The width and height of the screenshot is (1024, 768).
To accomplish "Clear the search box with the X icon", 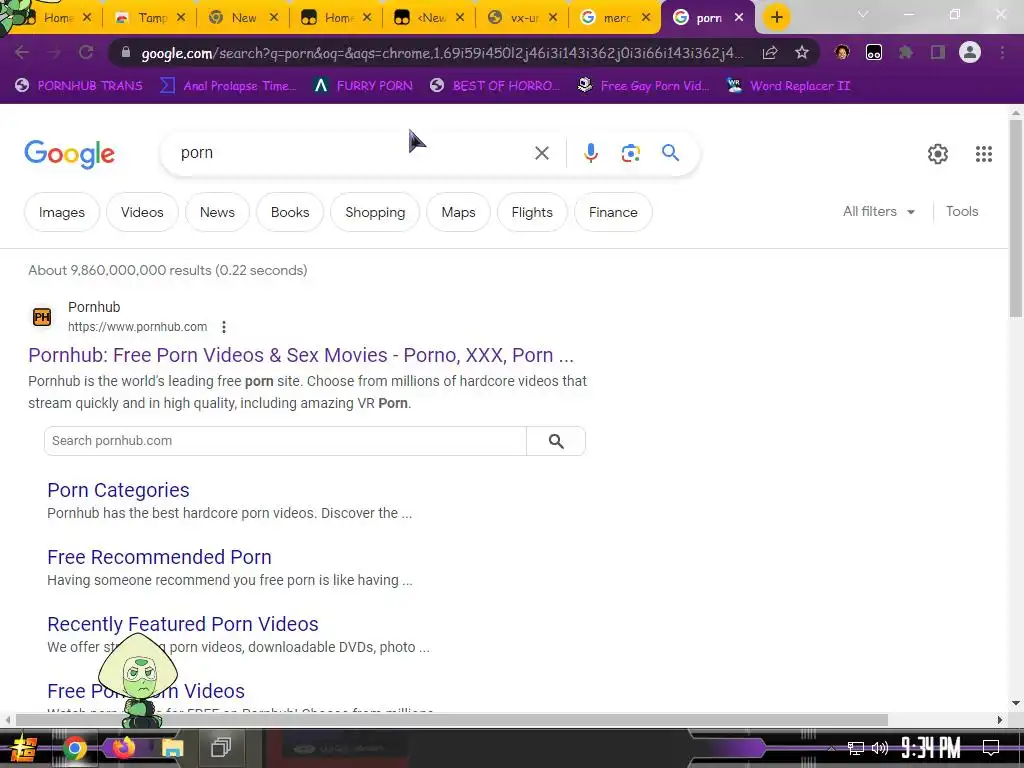I will [x=542, y=153].
